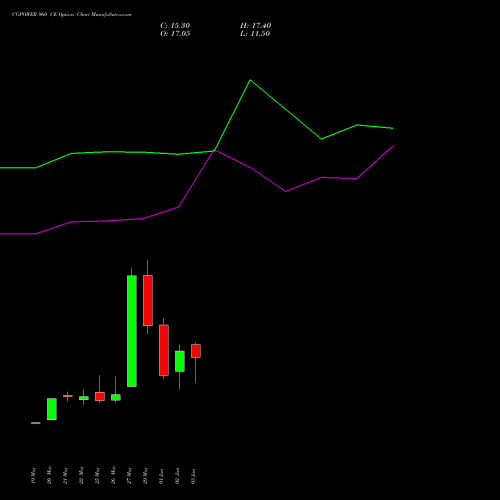Screen dimensions: 500x500
Task: Click the 19 May date label
Action: tap(33, 475)
